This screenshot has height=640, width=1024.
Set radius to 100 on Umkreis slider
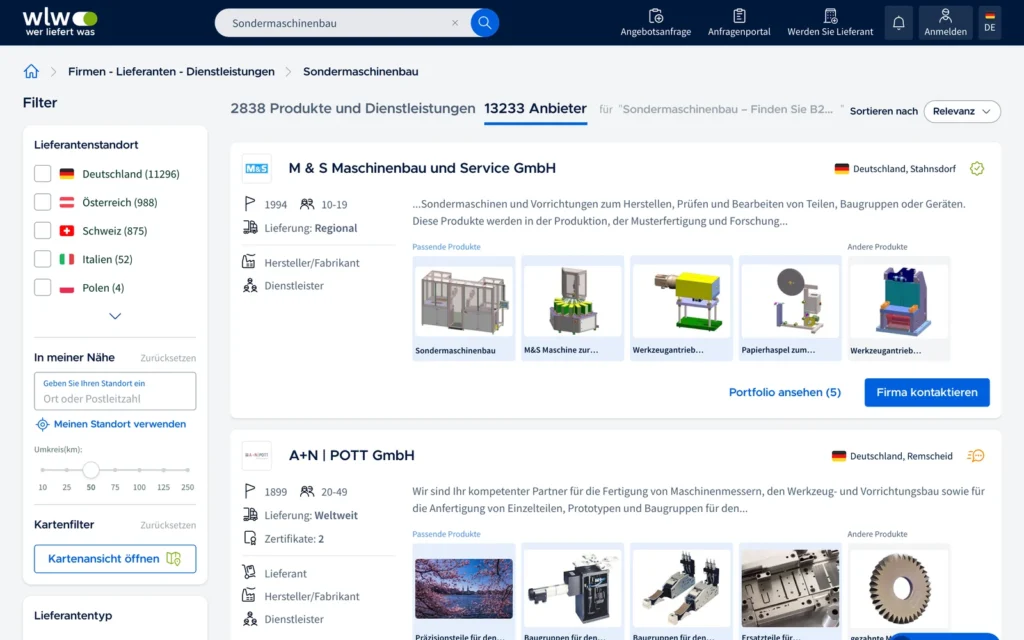[139, 470]
